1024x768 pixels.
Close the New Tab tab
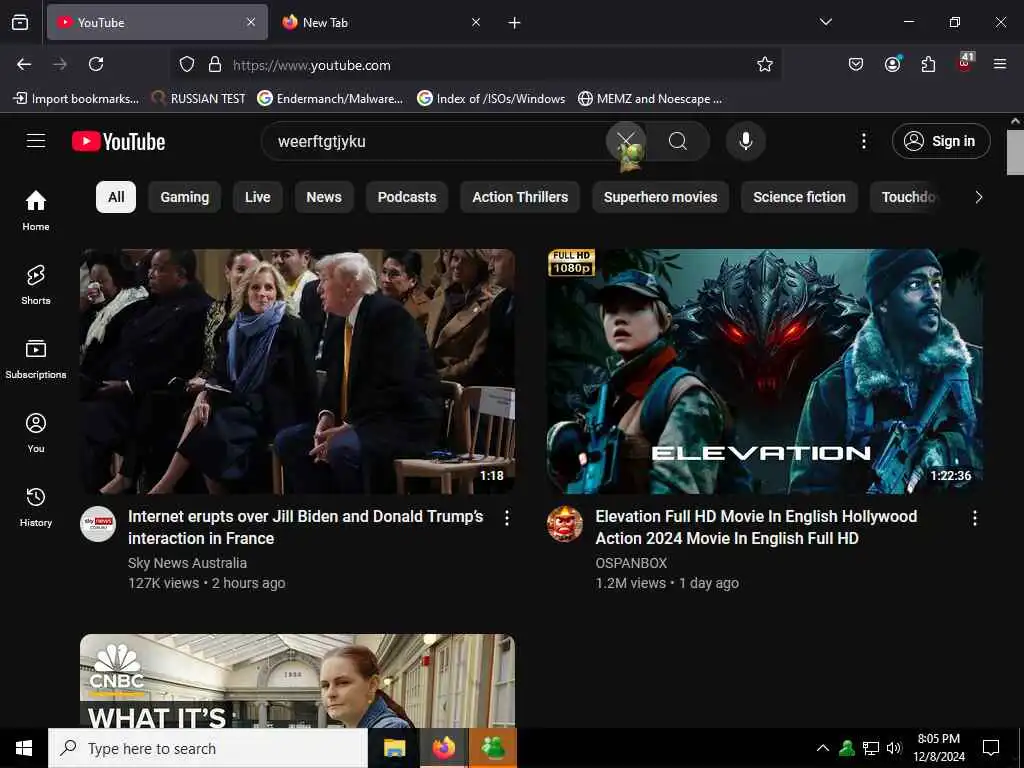pos(476,22)
